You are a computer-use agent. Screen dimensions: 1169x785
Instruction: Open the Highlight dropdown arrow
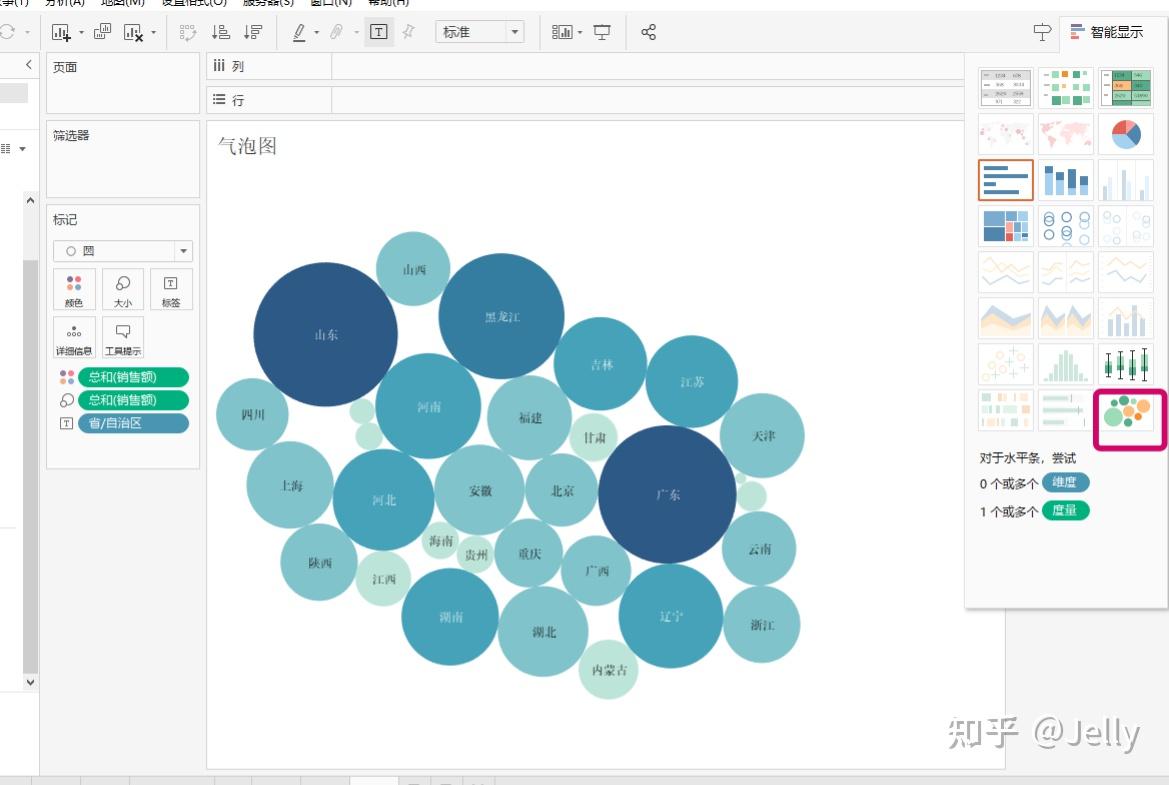[317, 33]
